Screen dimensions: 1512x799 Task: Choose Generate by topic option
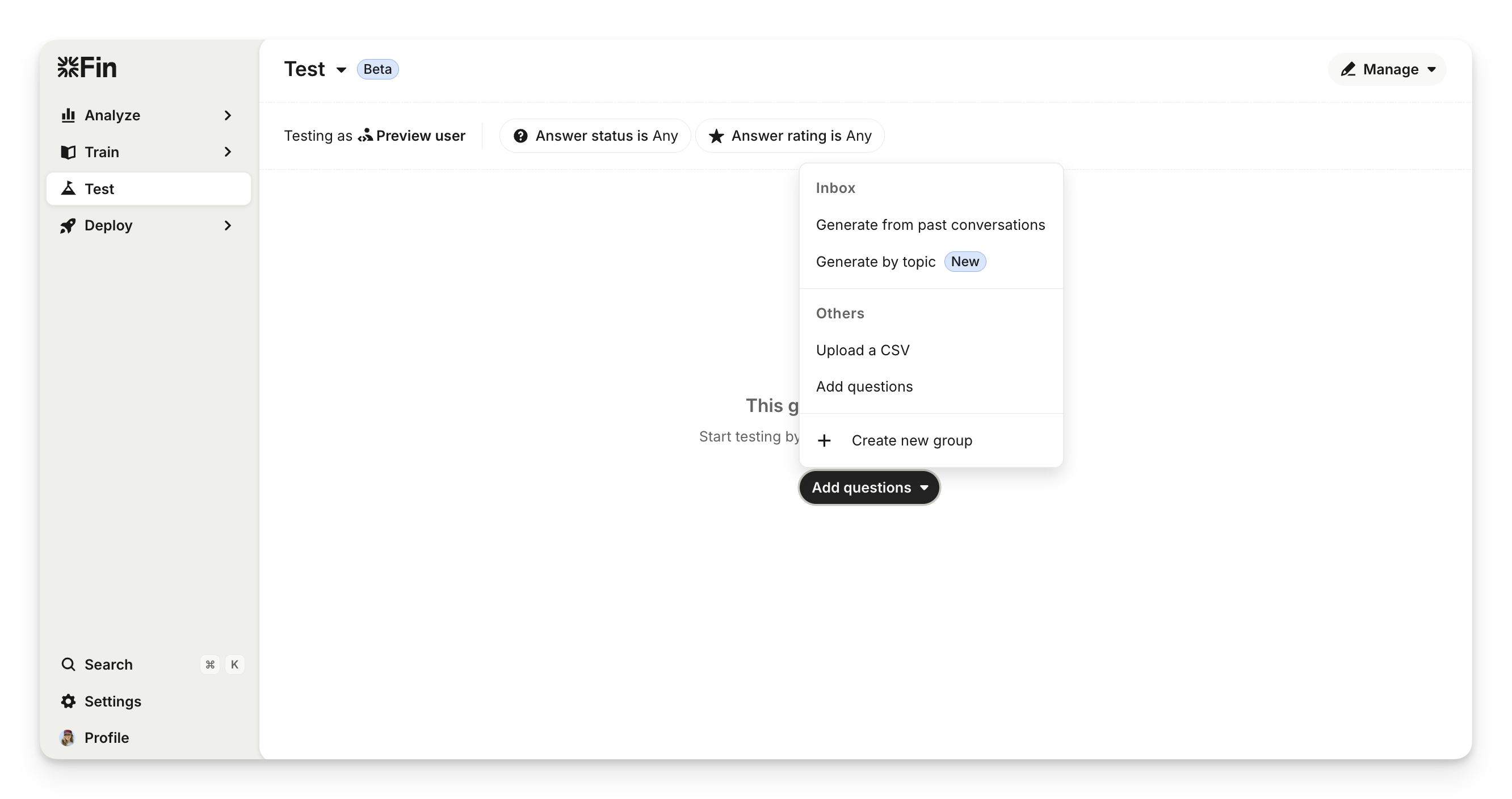875,262
